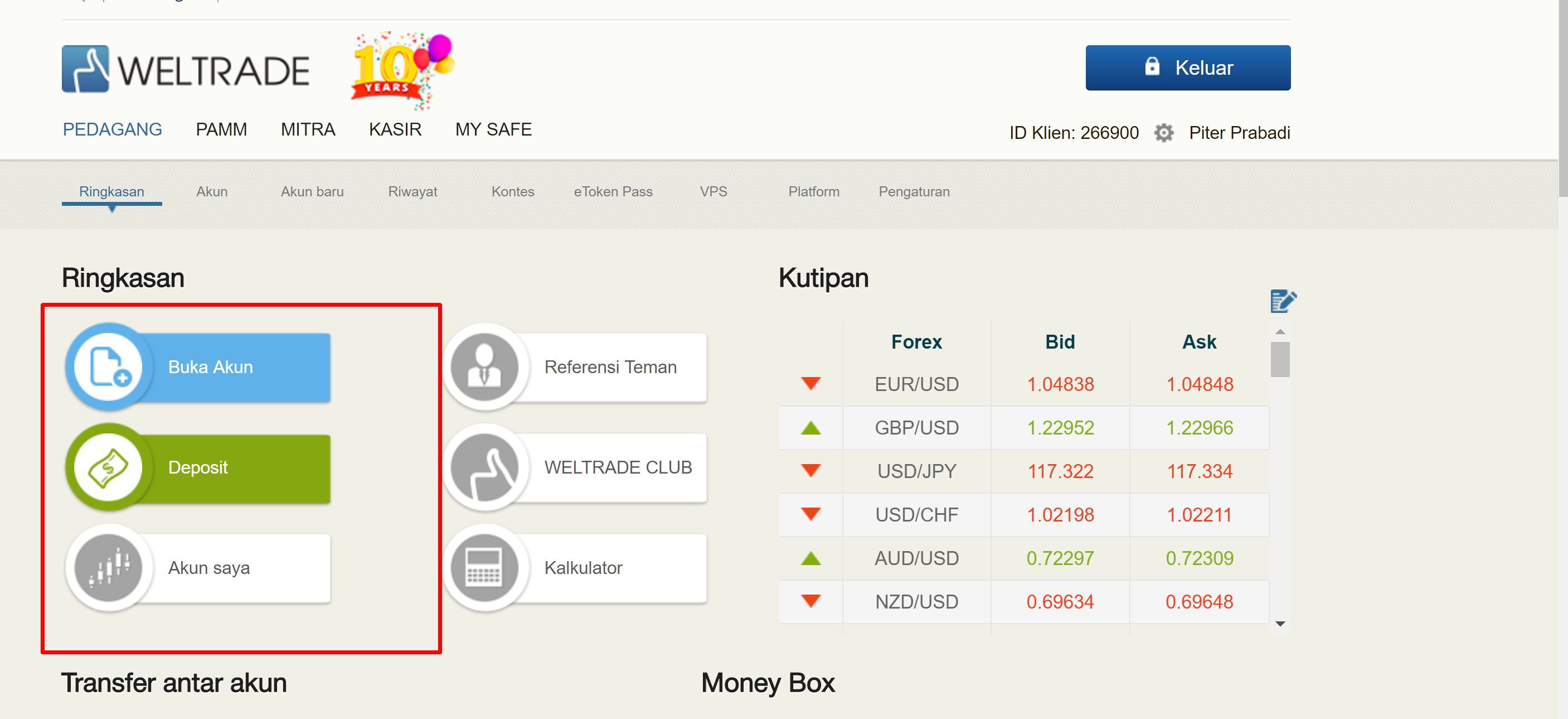Screen dimensions: 1568x719
Task: Click the lock icon on Keluar button
Action: tap(1152, 66)
